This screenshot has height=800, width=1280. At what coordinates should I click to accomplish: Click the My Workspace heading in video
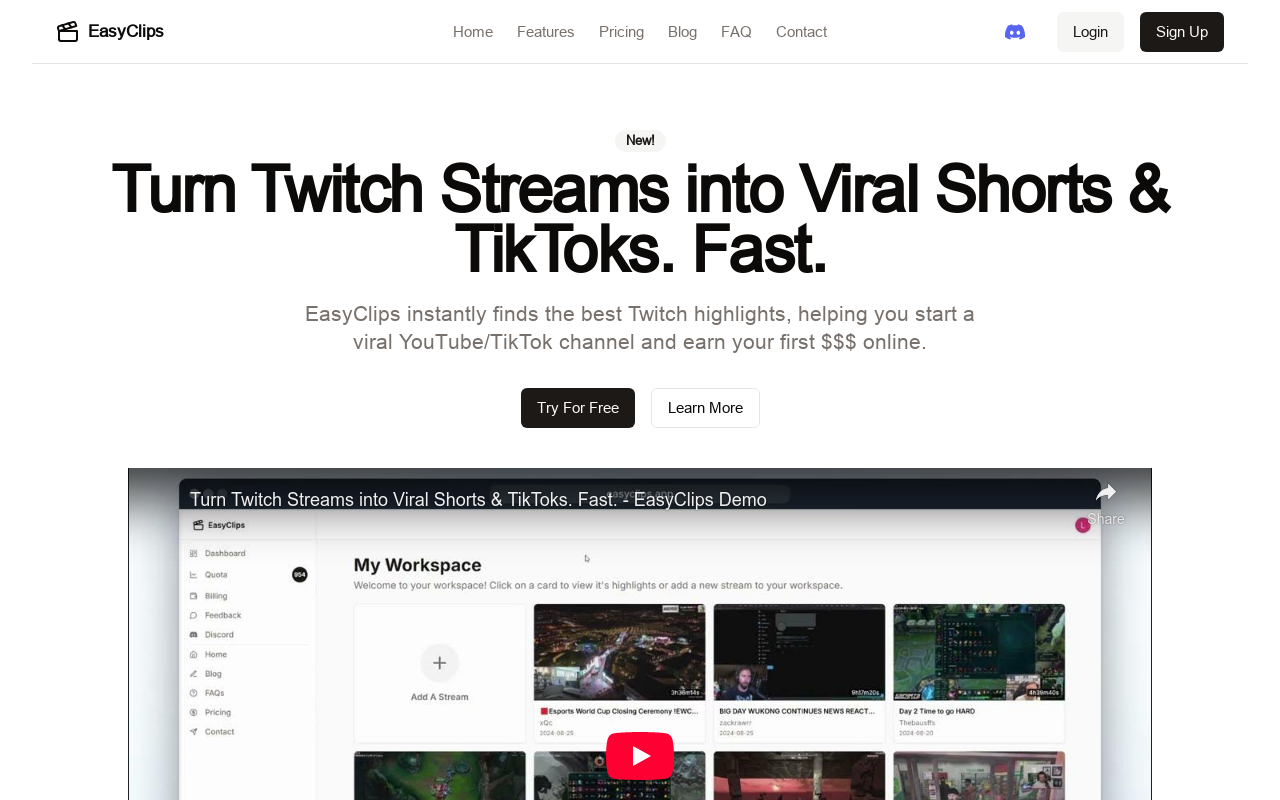pos(418,565)
